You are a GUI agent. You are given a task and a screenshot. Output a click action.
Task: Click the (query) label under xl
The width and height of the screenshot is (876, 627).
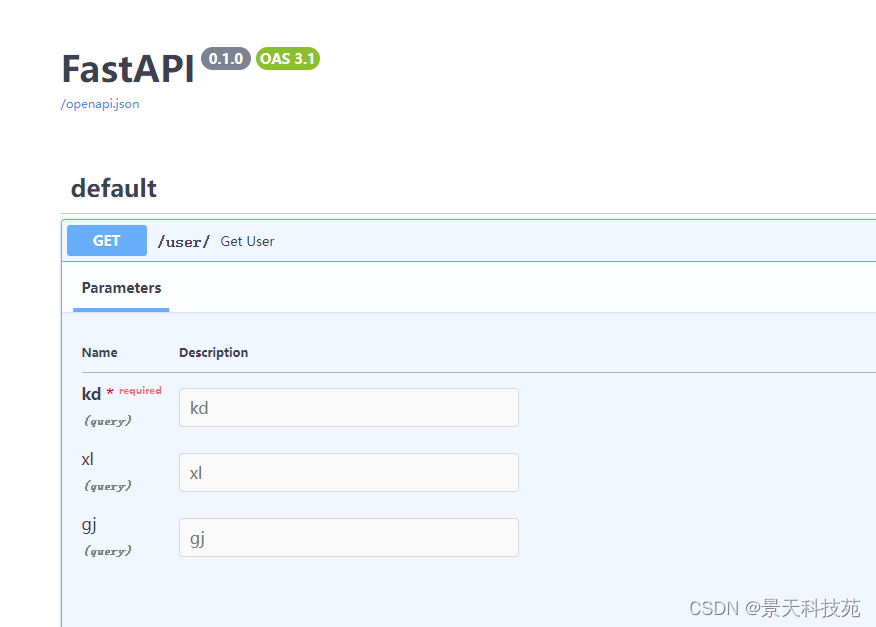(x=108, y=486)
